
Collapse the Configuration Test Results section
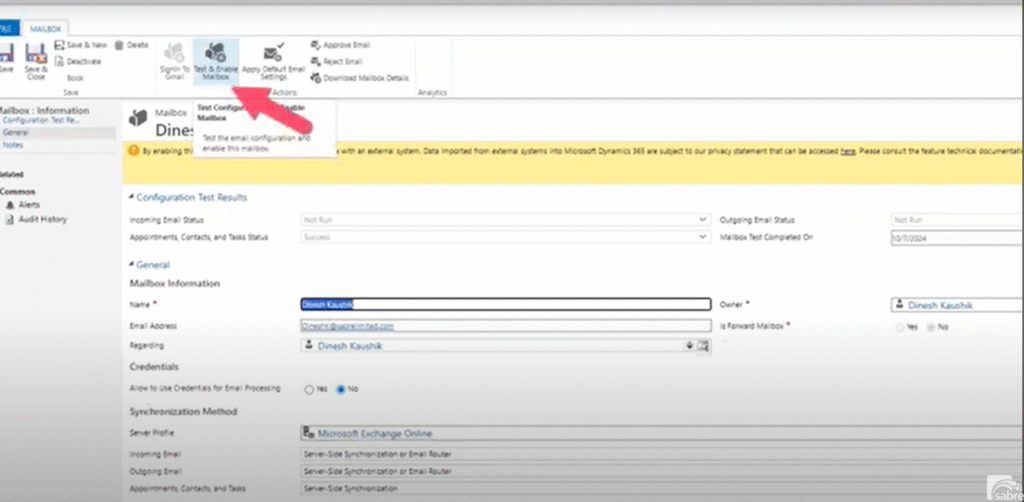(132, 197)
